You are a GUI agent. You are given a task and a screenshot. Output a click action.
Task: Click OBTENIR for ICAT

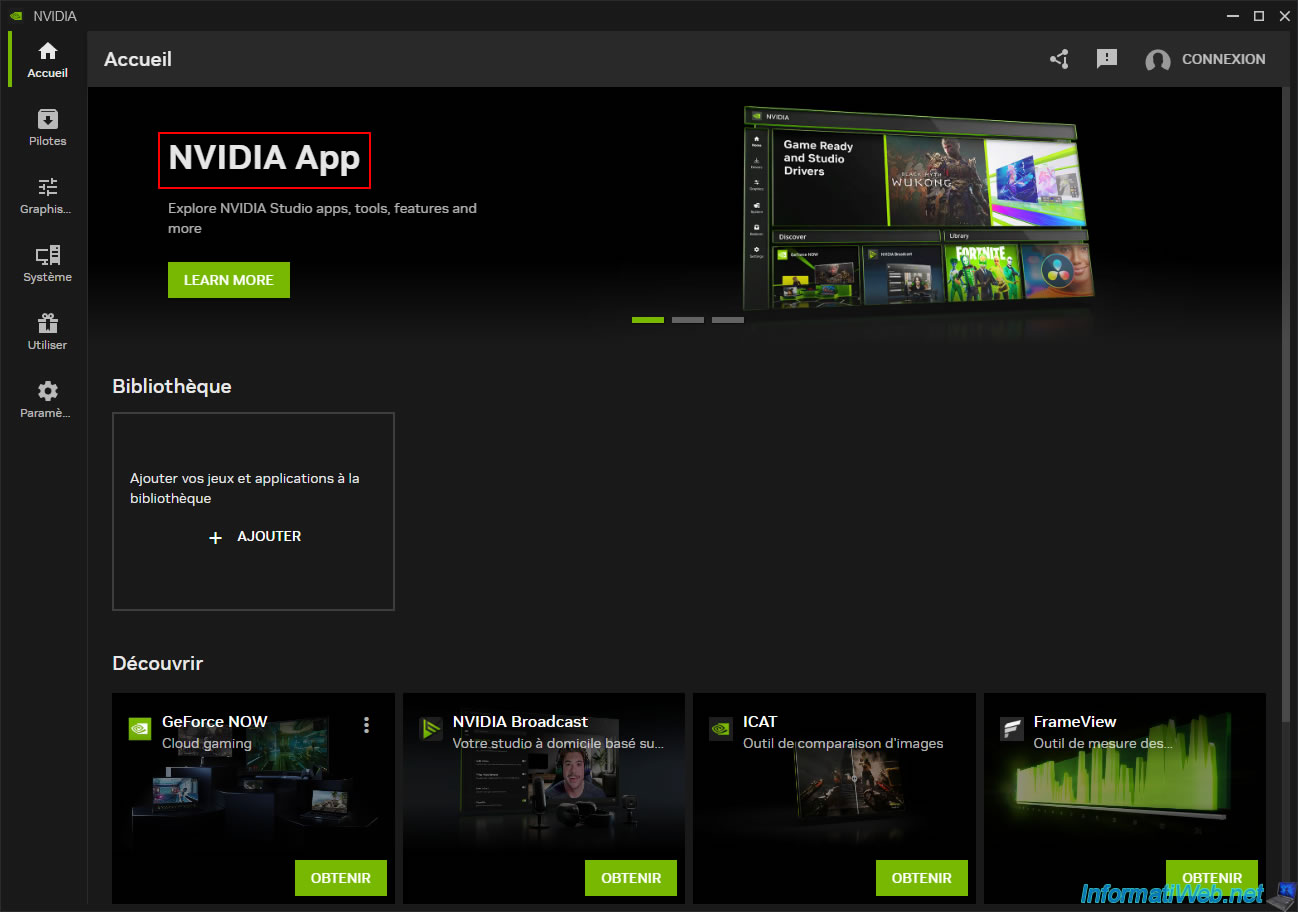pos(922,878)
